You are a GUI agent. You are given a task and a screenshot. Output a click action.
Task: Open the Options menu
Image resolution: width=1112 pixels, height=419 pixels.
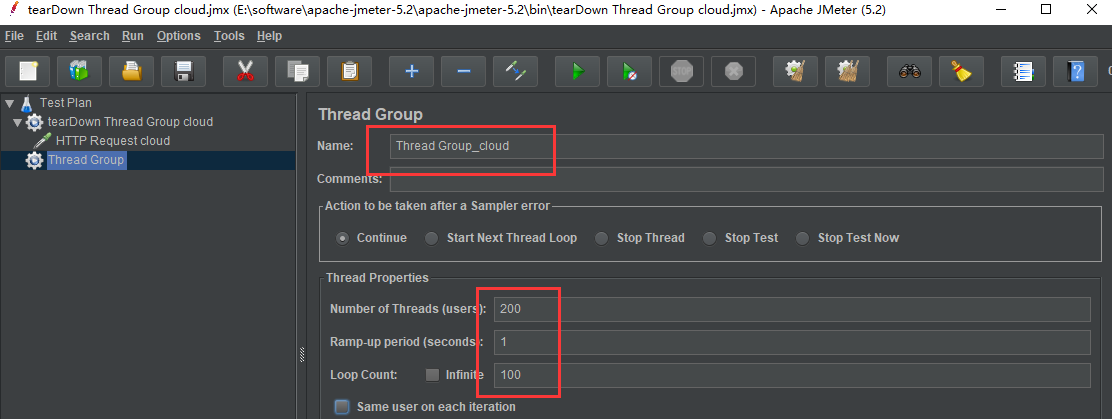tap(179, 36)
